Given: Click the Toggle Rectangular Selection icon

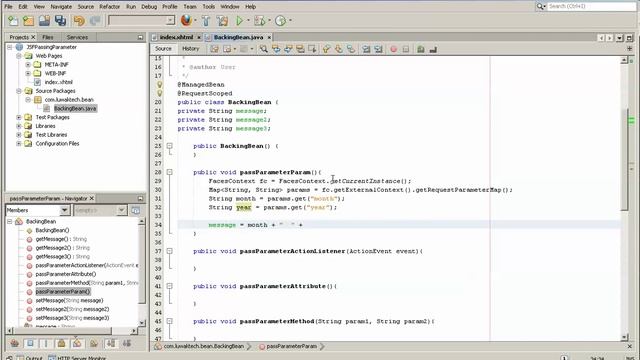Looking at the screenshot, I should (312, 49).
